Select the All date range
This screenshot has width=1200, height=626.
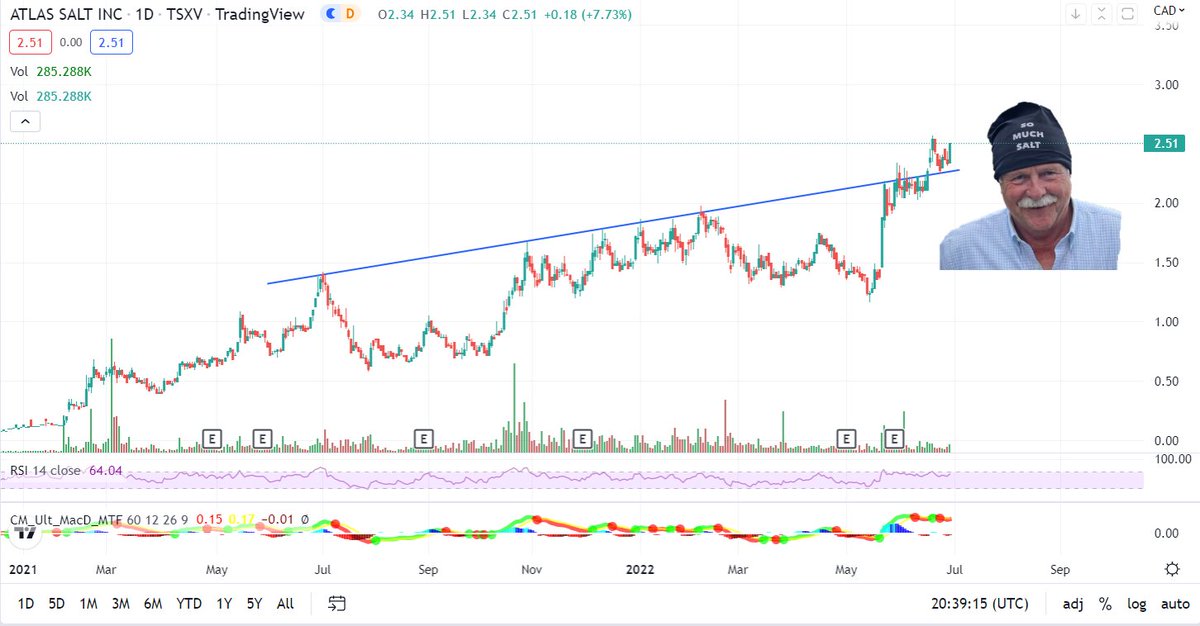point(285,604)
